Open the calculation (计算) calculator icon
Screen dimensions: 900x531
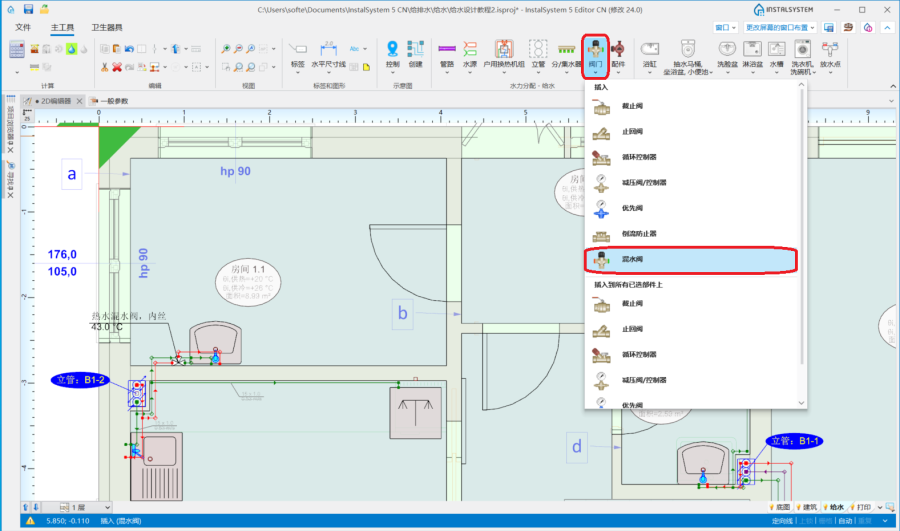pos(17,50)
